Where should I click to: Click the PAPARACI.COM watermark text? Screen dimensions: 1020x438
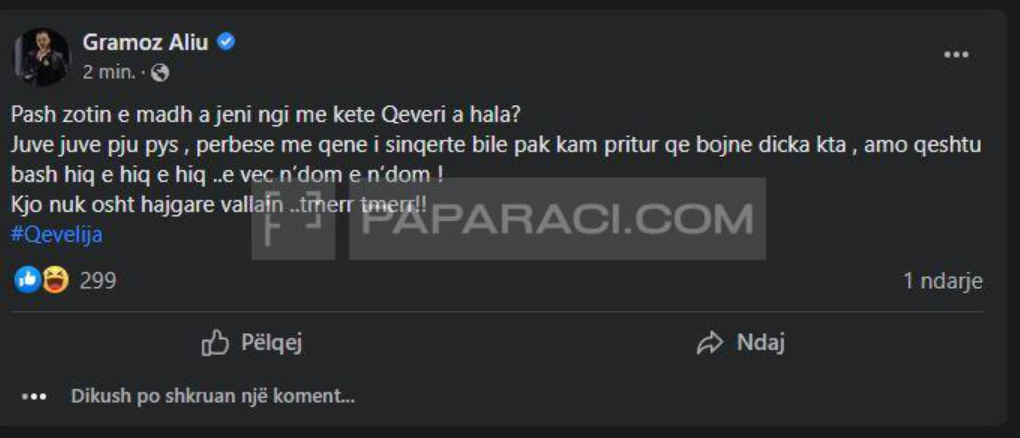click(557, 219)
